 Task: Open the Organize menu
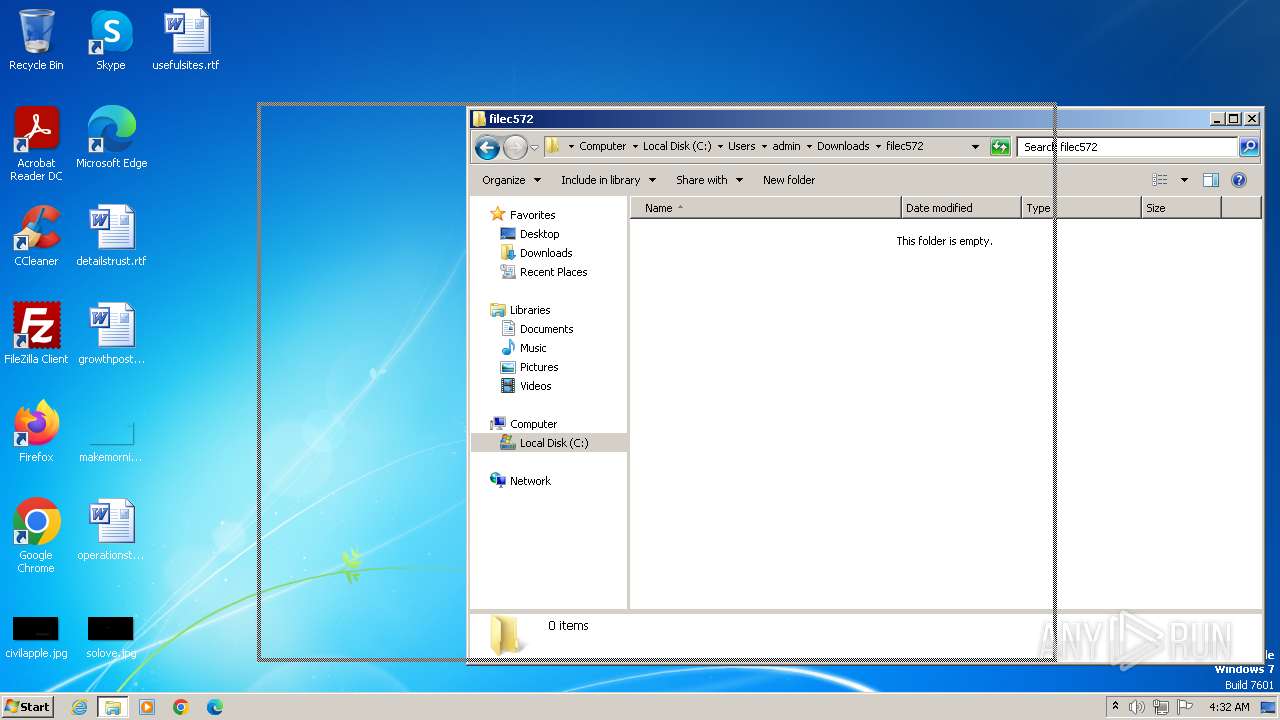pos(511,180)
